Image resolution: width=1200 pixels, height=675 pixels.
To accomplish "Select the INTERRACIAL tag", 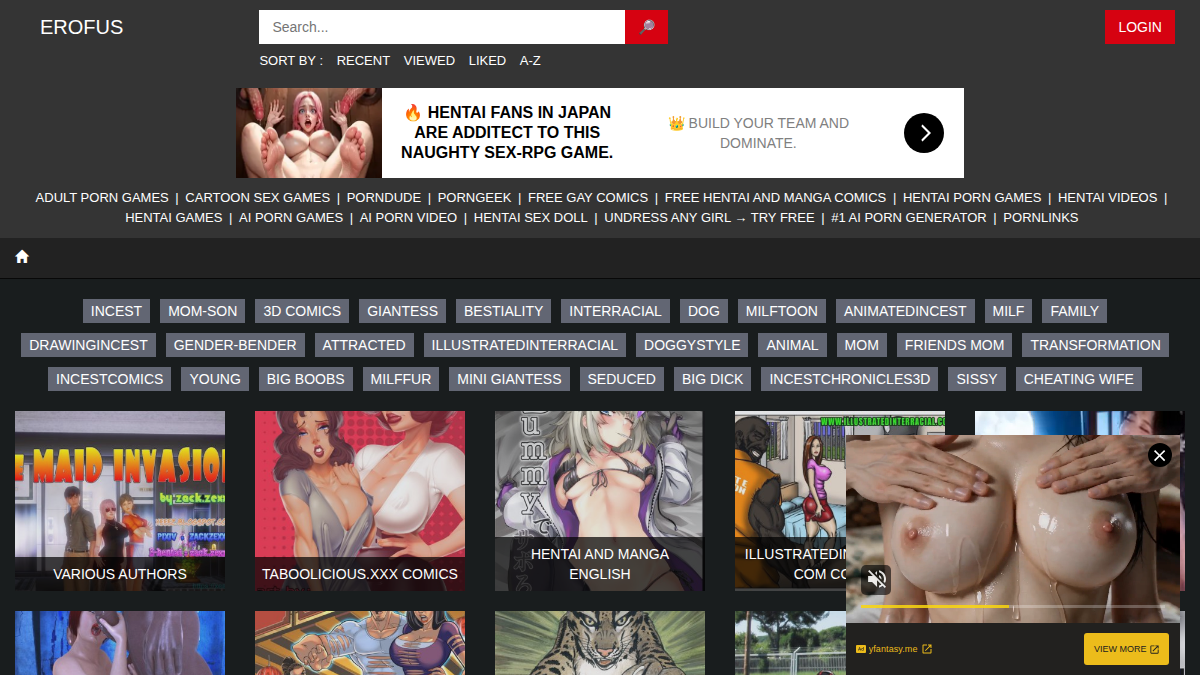I will pos(615,311).
